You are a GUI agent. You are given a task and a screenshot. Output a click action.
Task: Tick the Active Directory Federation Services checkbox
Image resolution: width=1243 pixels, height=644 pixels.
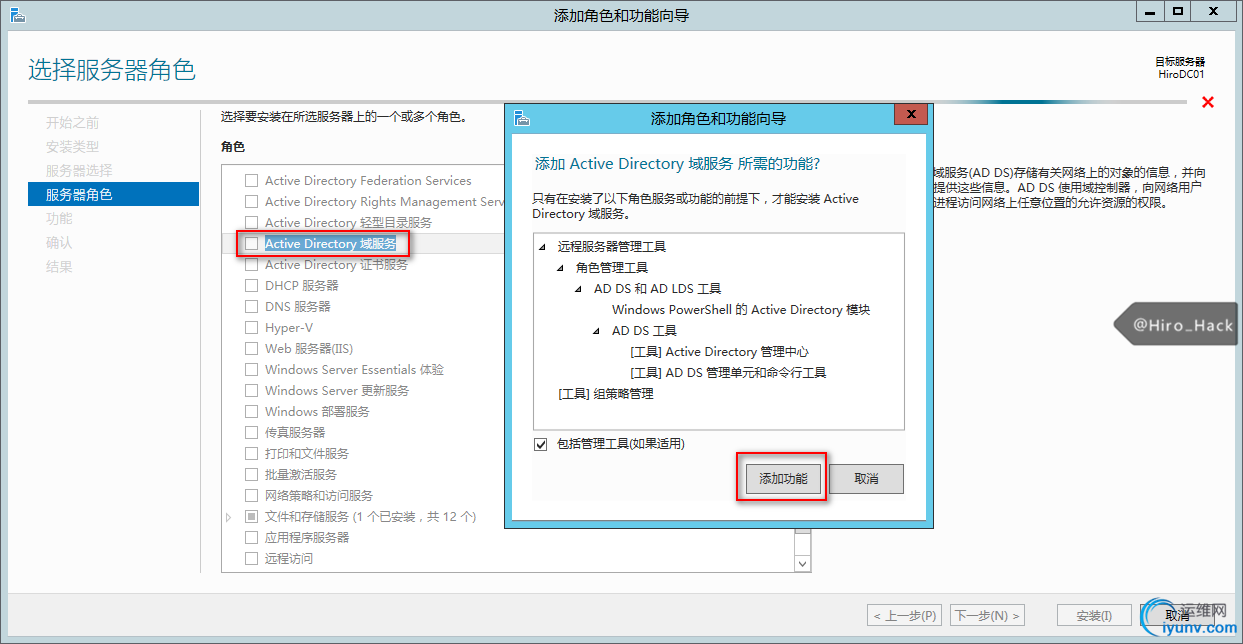tap(252, 181)
